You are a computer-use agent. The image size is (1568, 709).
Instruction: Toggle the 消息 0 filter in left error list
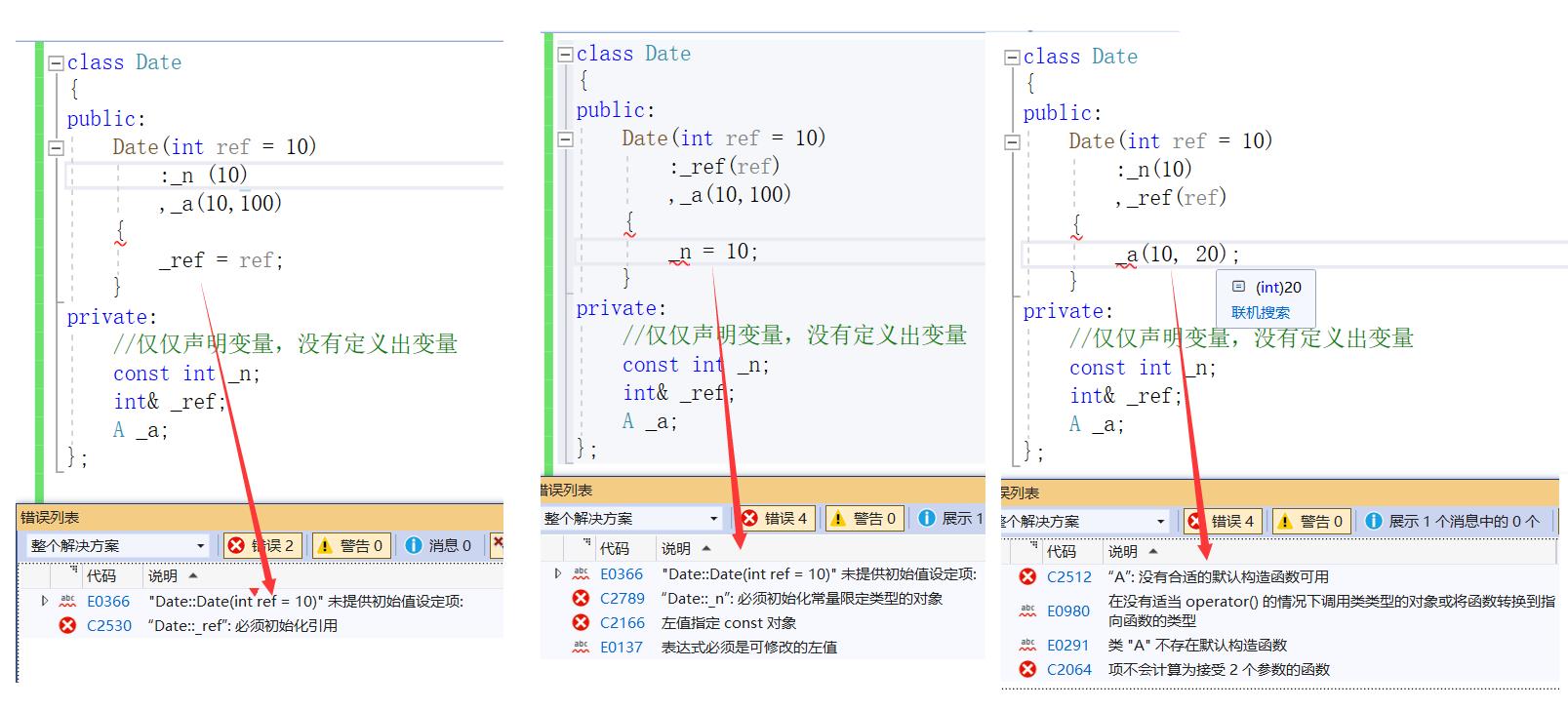(x=439, y=545)
